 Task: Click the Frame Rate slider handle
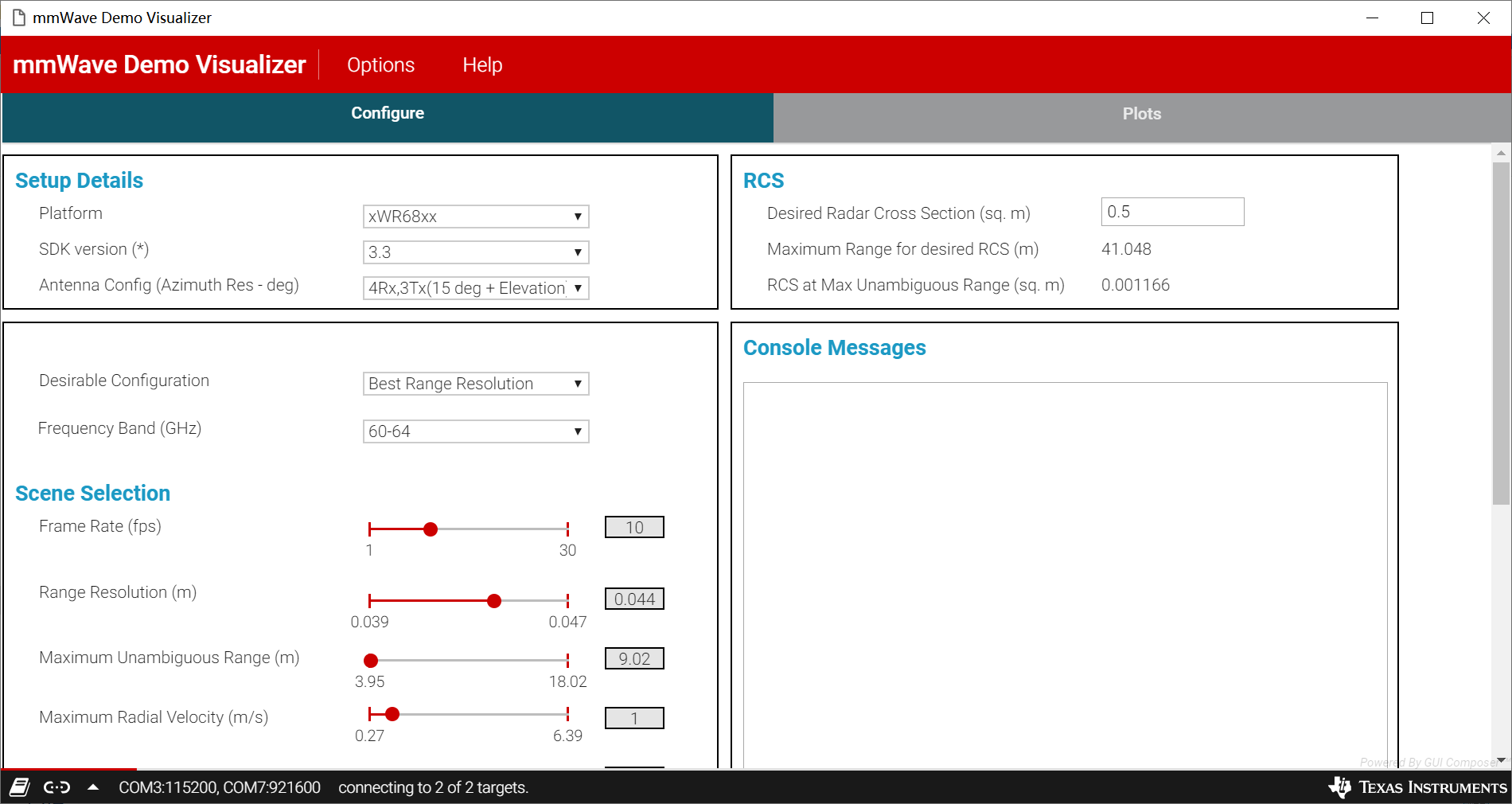[431, 529]
